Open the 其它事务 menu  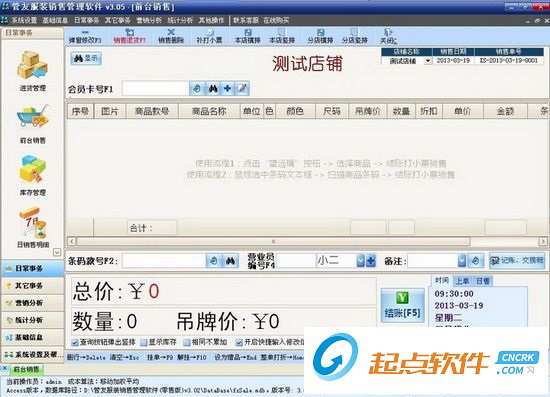pyautogui.click(x=118, y=20)
